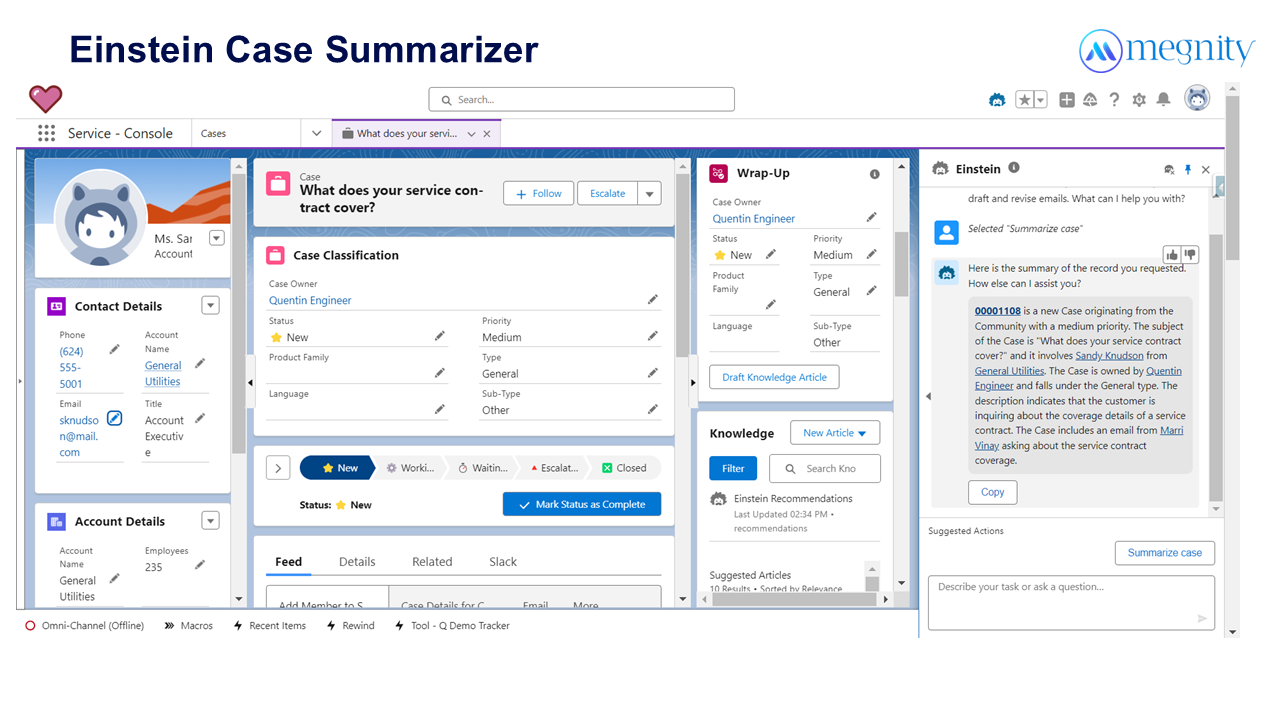Give thumbs down on Einstein response

[x=1189, y=255]
